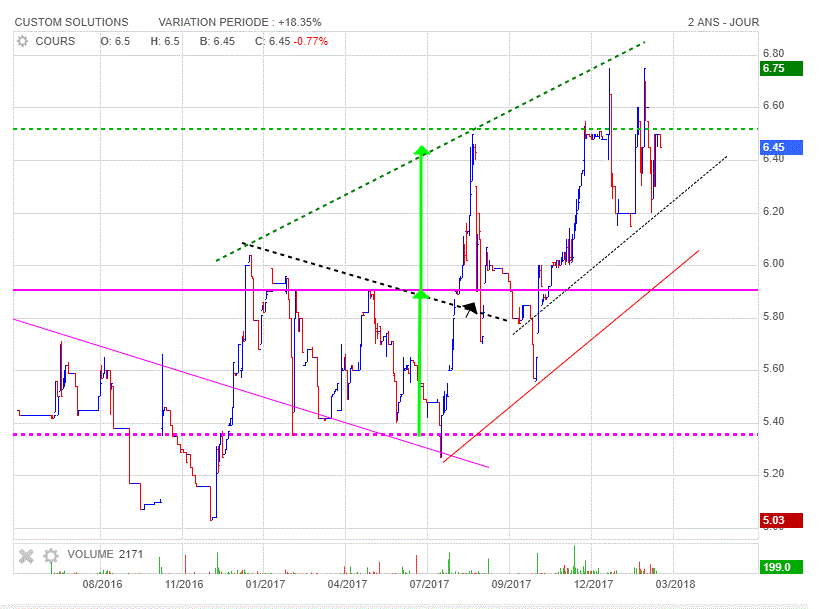
Task: Click the C: 6.45 close value
Action: pyautogui.click(x=272, y=41)
